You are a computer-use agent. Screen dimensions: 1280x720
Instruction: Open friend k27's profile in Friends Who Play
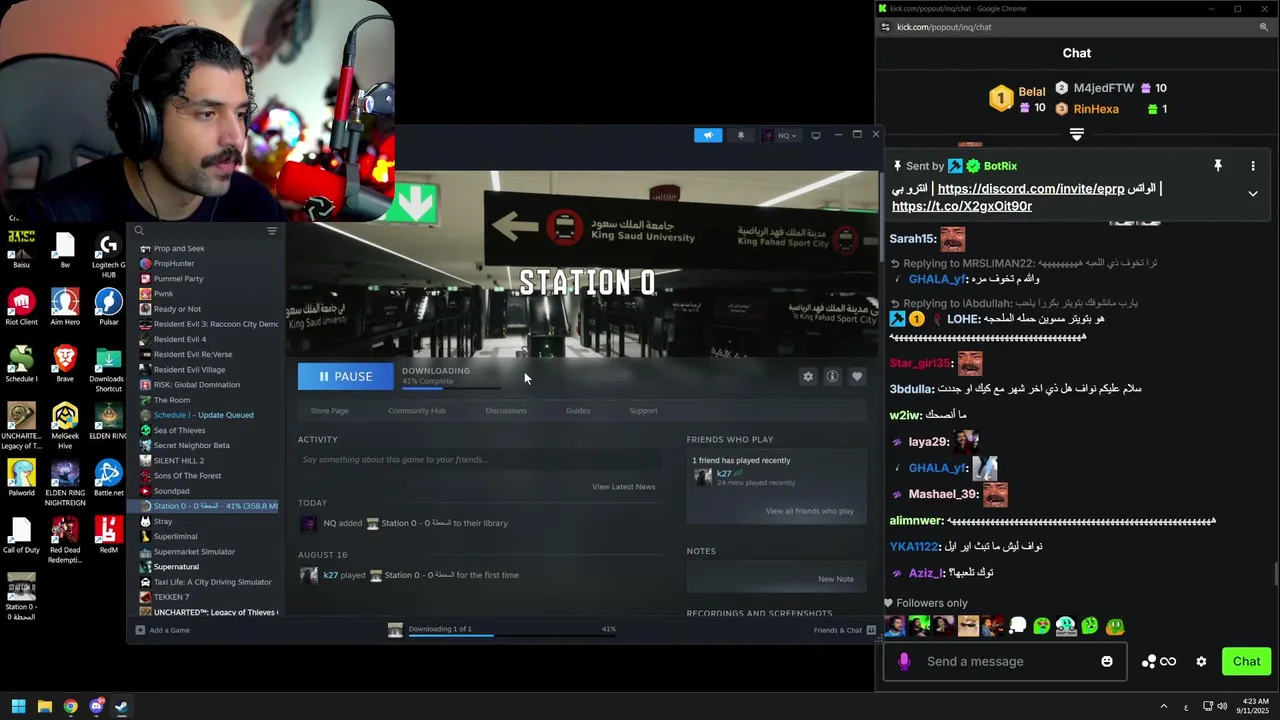724,473
